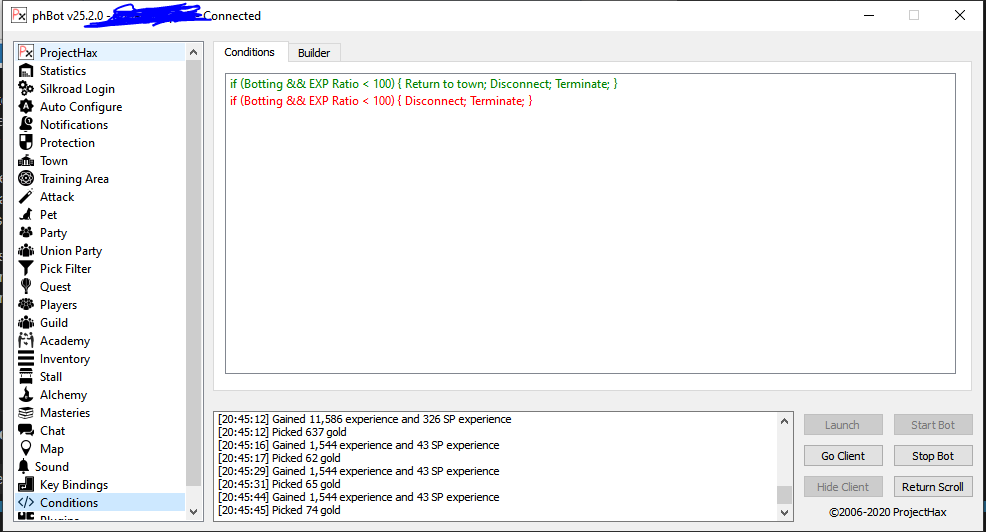This screenshot has height=532, width=986.
Task: Open Key Bindings in the sidebar
Action: click(73, 485)
